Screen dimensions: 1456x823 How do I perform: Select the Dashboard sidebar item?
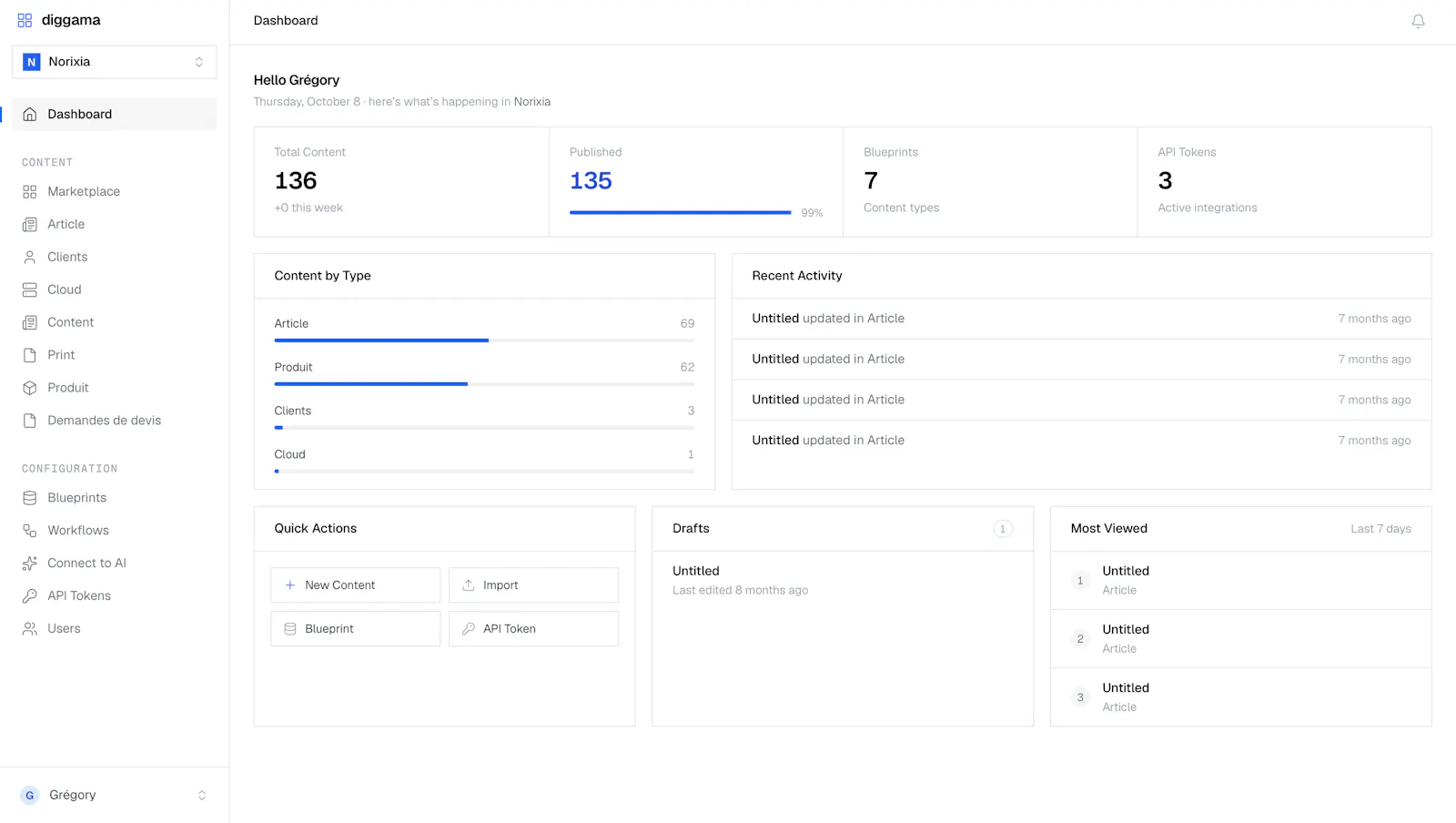(115, 115)
